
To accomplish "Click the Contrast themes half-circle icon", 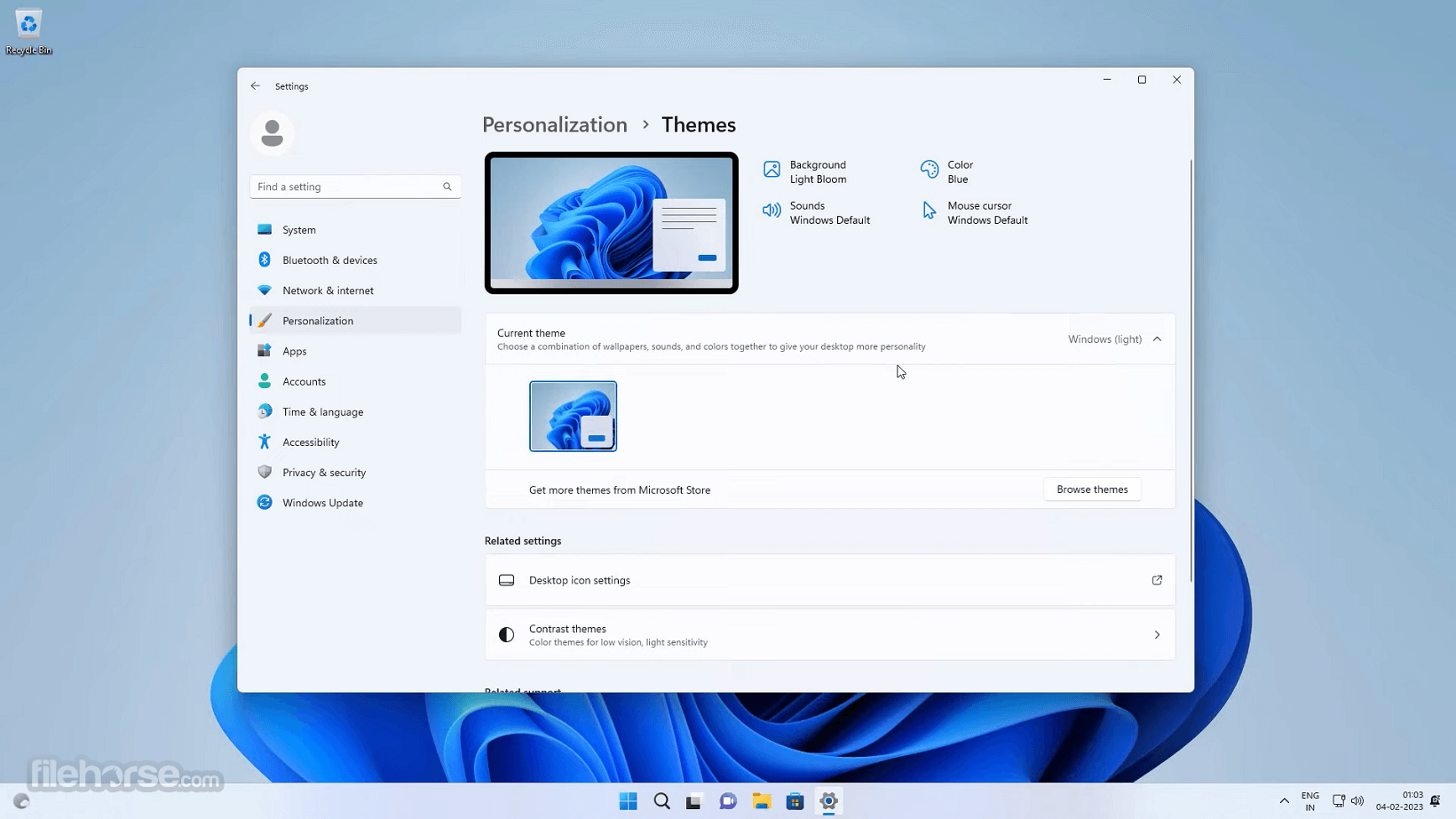I will point(506,634).
